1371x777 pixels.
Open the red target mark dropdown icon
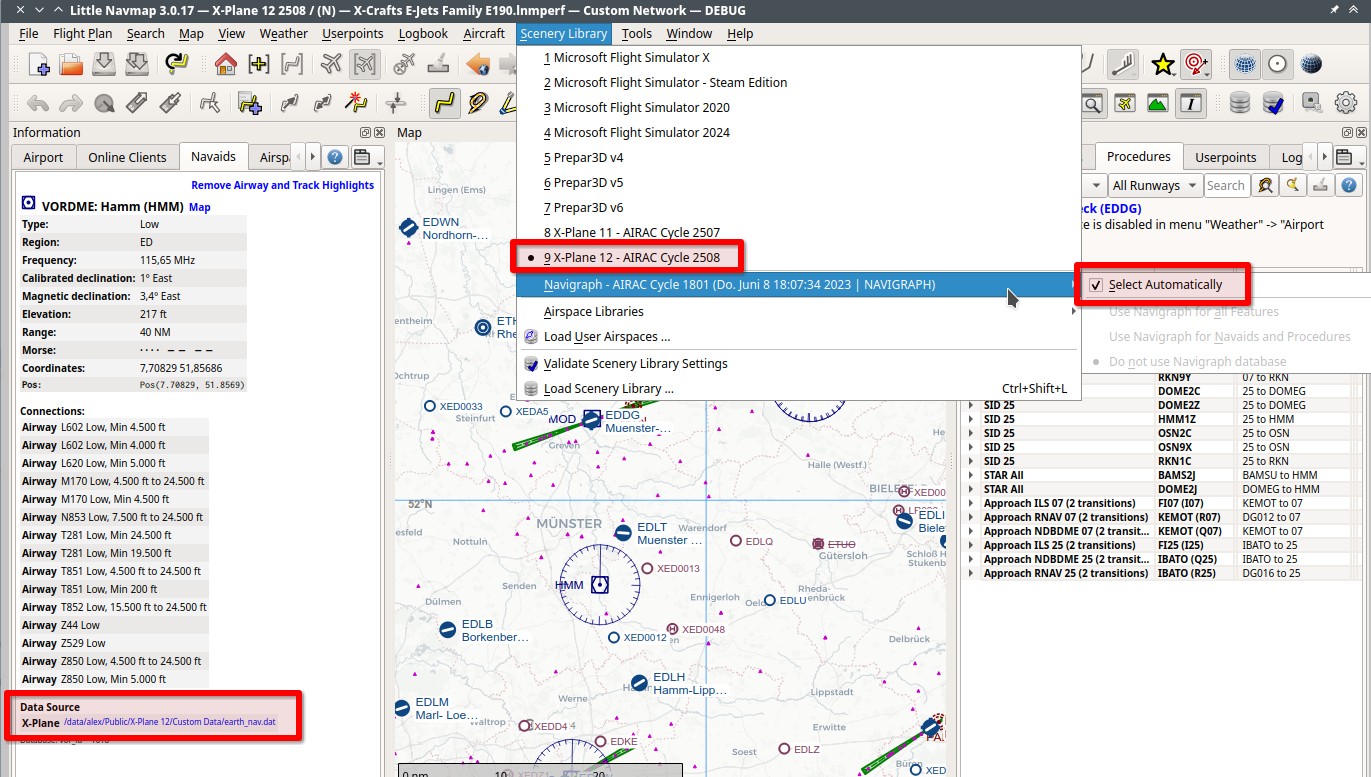pyautogui.click(x=1196, y=65)
